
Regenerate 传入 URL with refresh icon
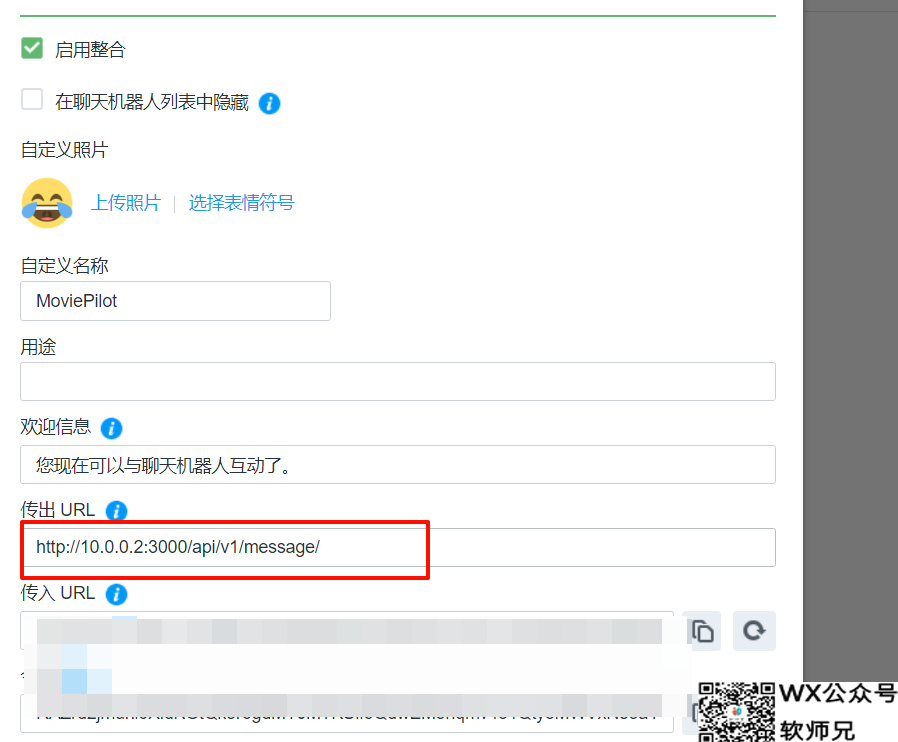tap(754, 631)
